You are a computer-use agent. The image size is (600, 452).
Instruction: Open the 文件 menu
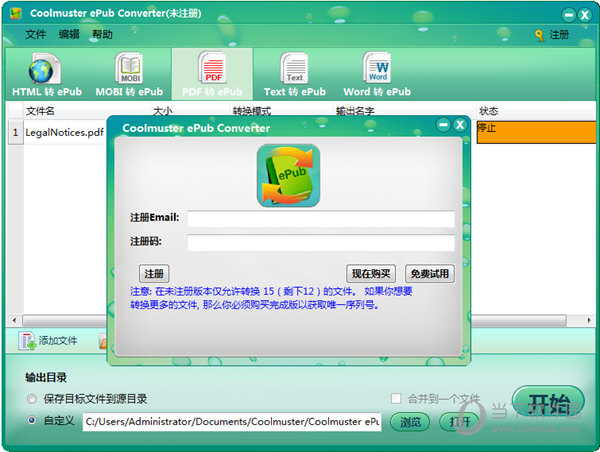[35, 34]
